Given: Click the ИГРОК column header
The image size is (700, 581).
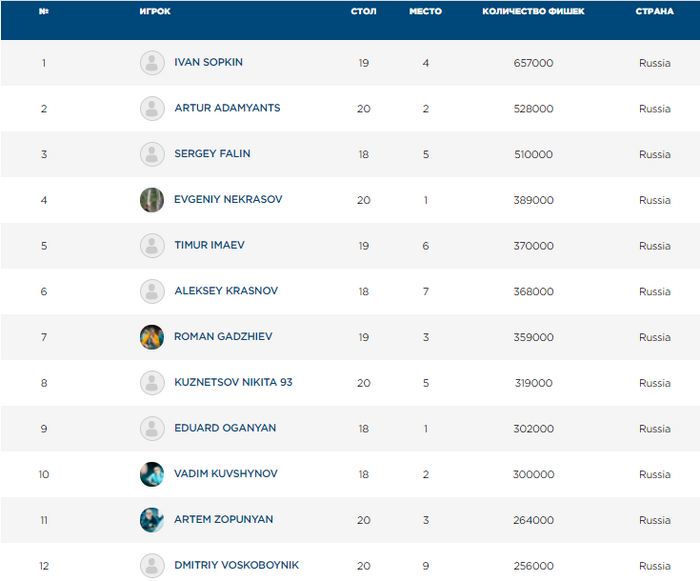Looking at the screenshot, I should [154, 12].
